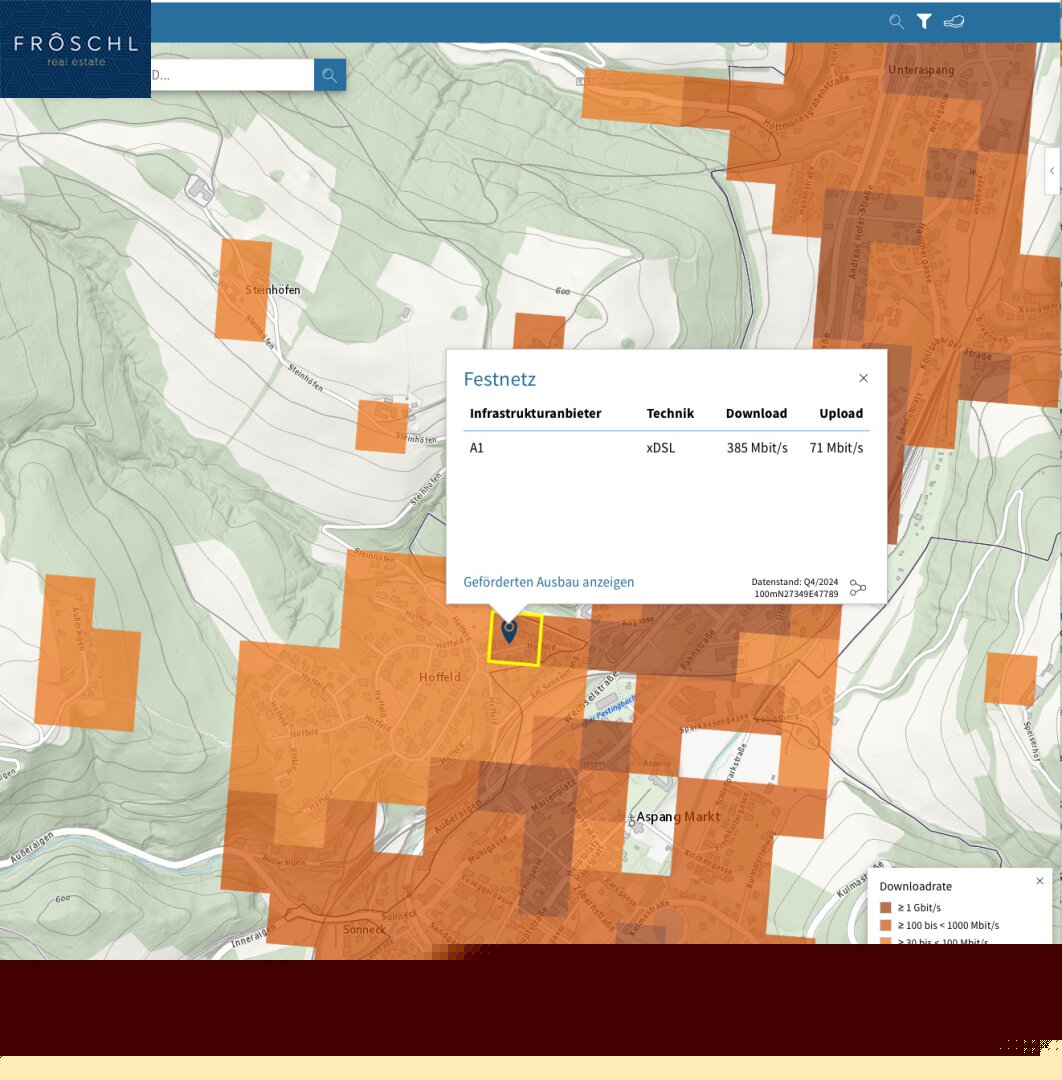Click the share icon in Festnetz popup

coord(857,588)
